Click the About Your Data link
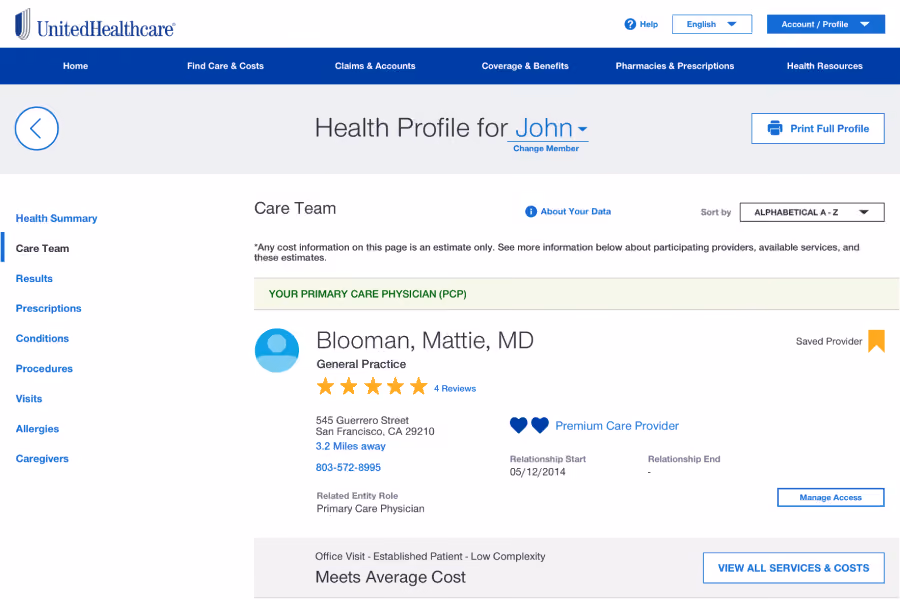 (576, 211)
